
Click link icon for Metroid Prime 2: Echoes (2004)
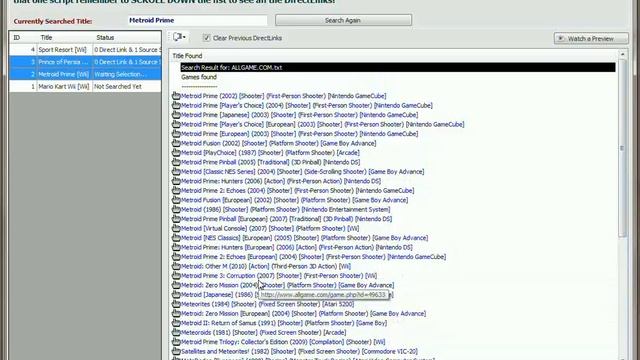(x=176, y=191)
